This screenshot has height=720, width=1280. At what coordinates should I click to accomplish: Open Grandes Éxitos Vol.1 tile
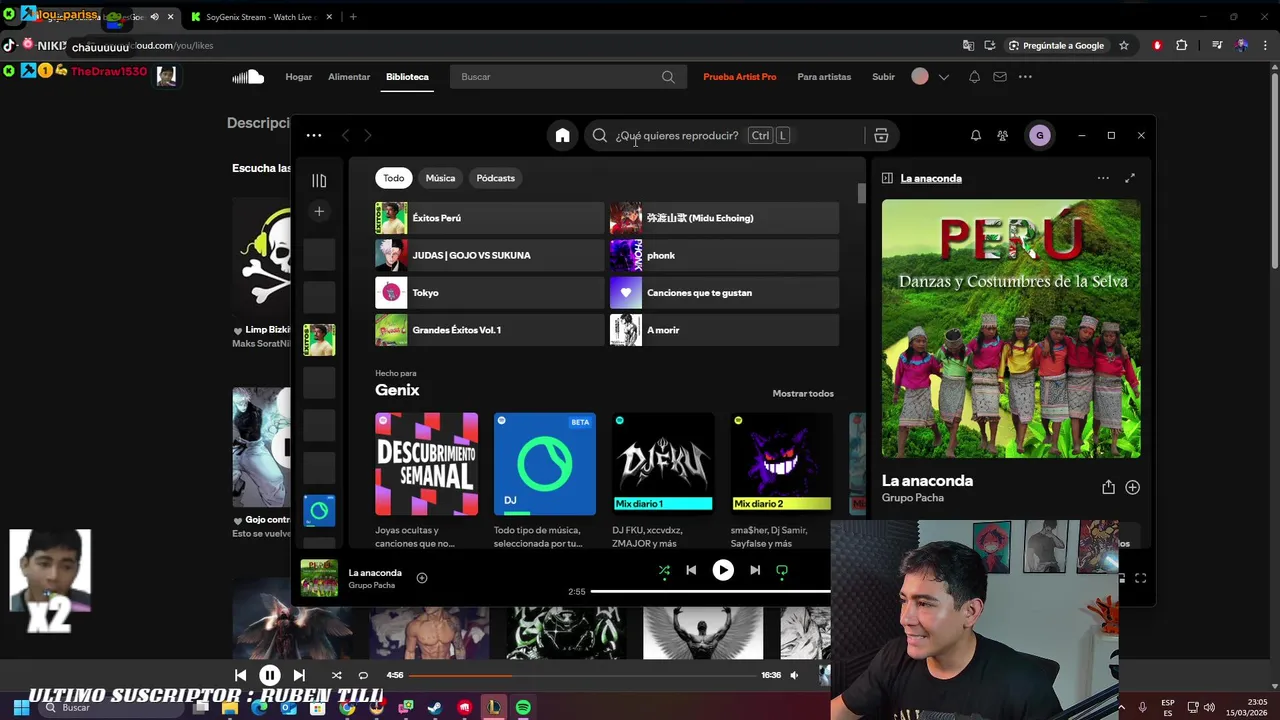490,330
